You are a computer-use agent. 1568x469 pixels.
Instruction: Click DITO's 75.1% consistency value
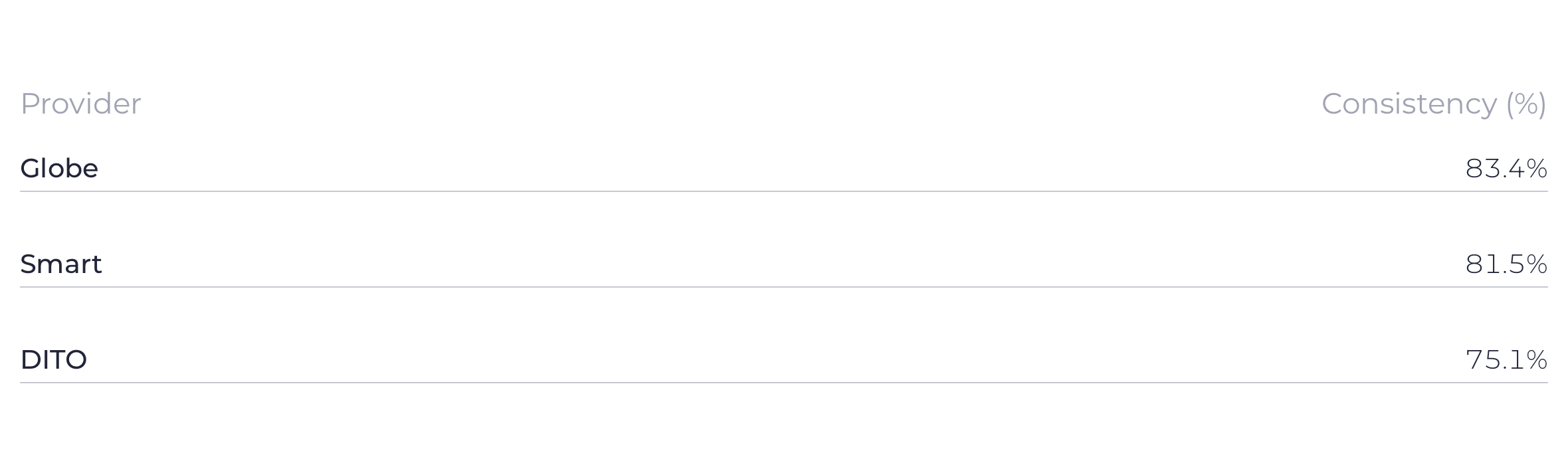click(x=1506, y=359)
